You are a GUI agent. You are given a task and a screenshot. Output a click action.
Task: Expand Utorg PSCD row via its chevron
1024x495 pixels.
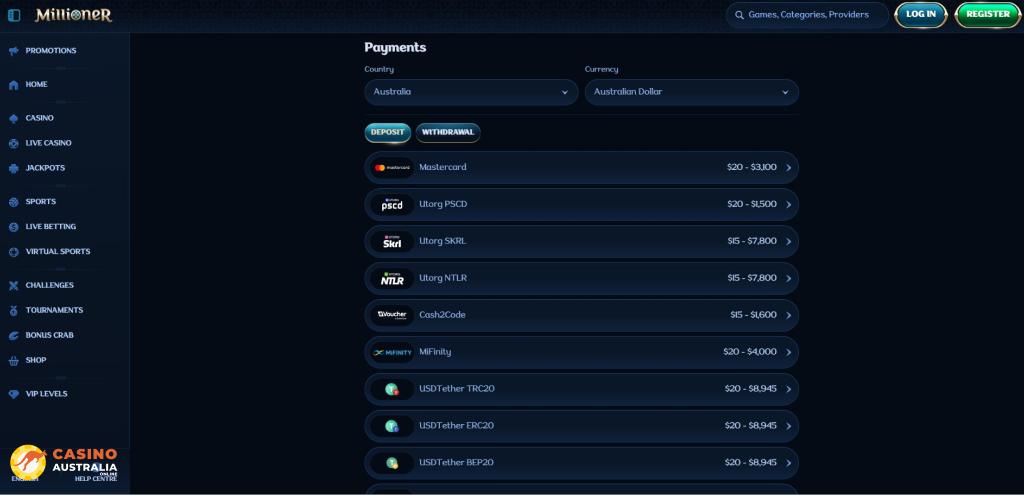(x=788, y=204)
